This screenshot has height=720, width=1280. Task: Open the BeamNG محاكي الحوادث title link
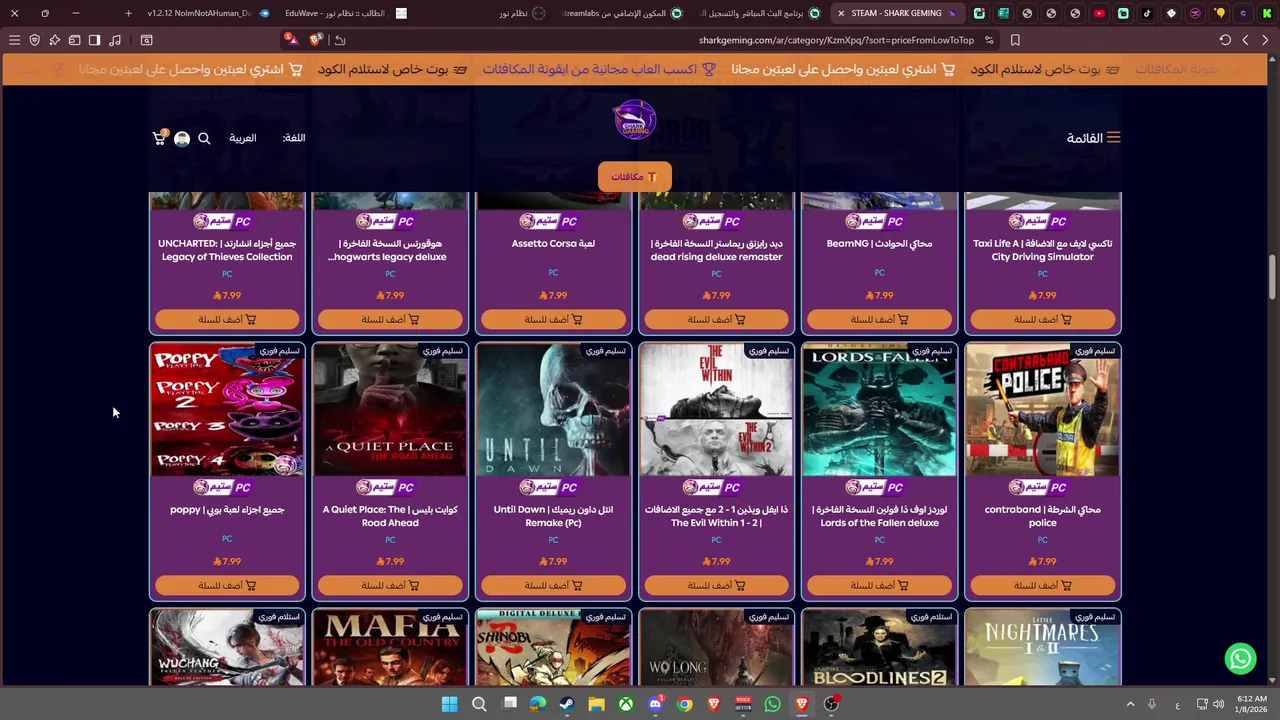(x=879, y=243)
